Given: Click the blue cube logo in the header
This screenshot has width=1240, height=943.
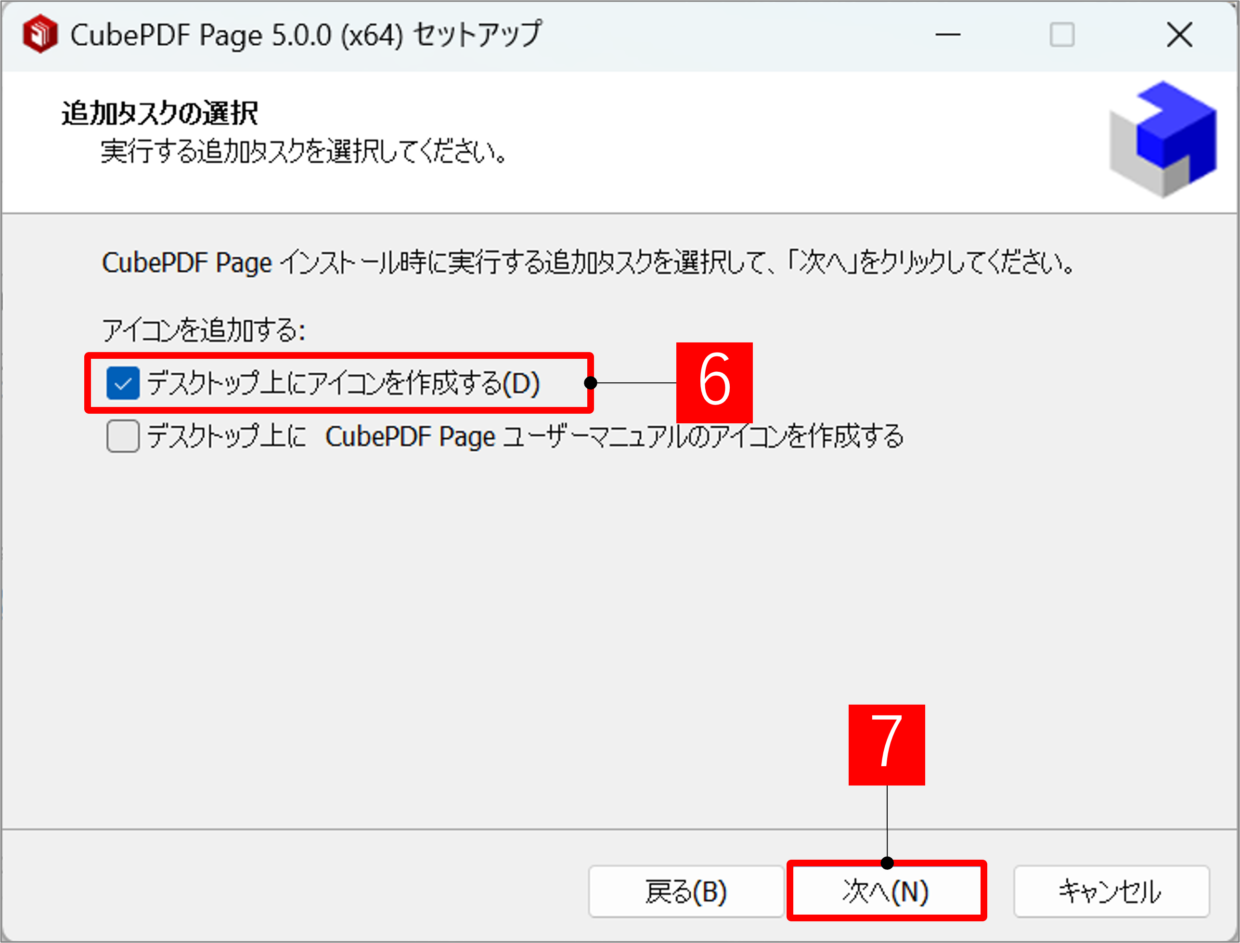Looking at the screenshot, I should [x=1163, y=138].
